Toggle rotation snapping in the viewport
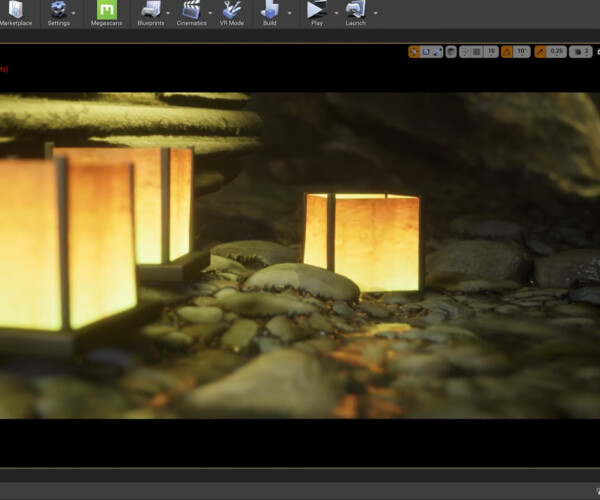This screenshot has width=600, height=500. tap(506, 51)
